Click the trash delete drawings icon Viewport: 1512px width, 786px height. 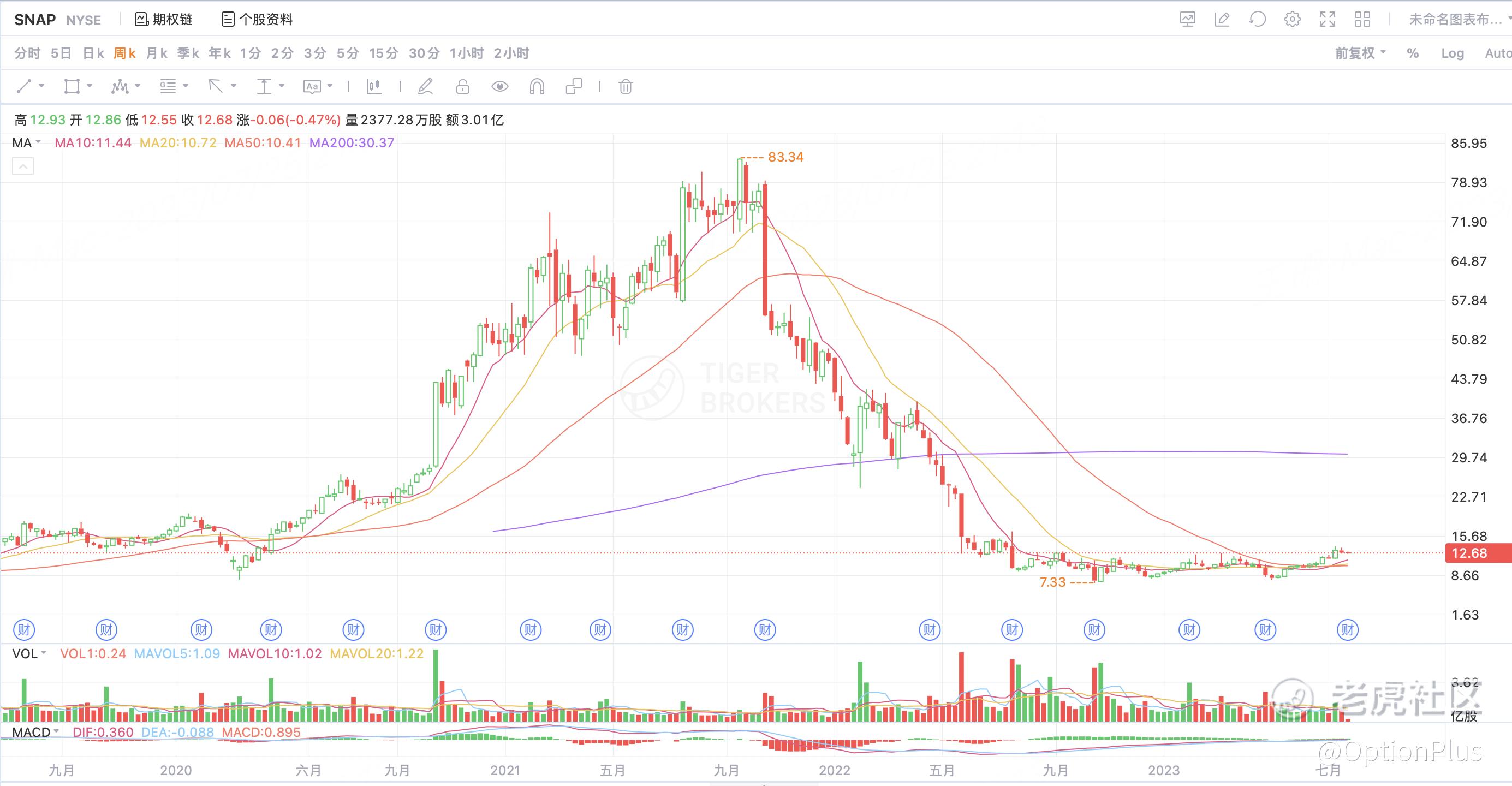pos(626,87)
